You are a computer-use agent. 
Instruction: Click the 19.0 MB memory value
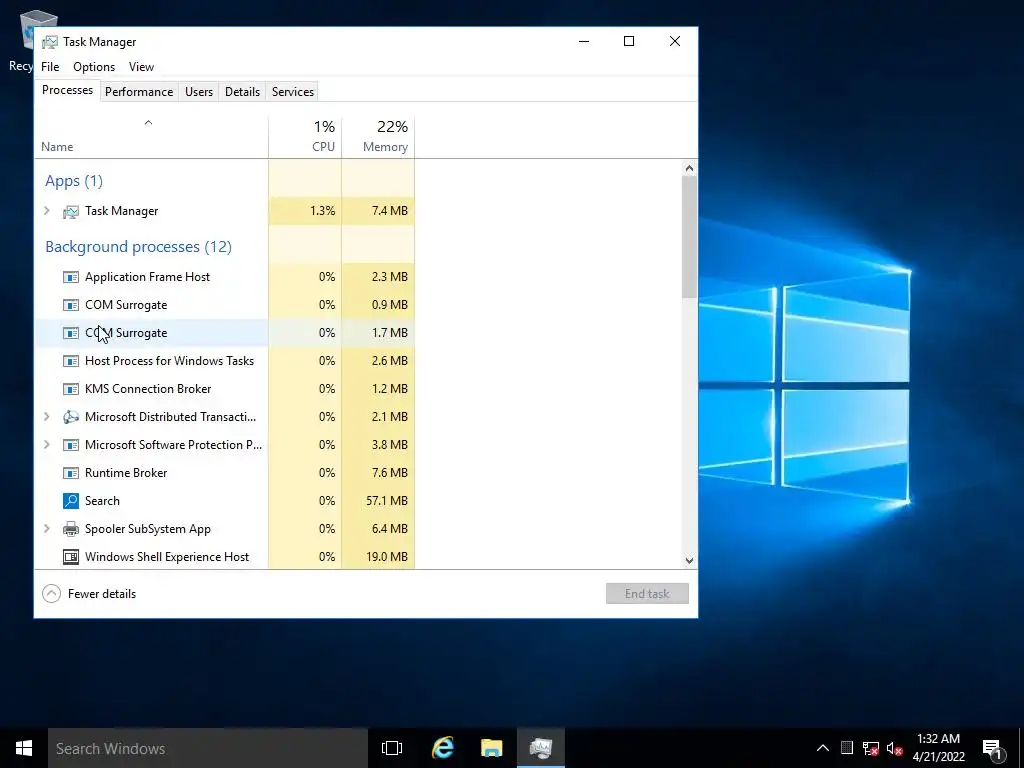[x=387, y=557]
